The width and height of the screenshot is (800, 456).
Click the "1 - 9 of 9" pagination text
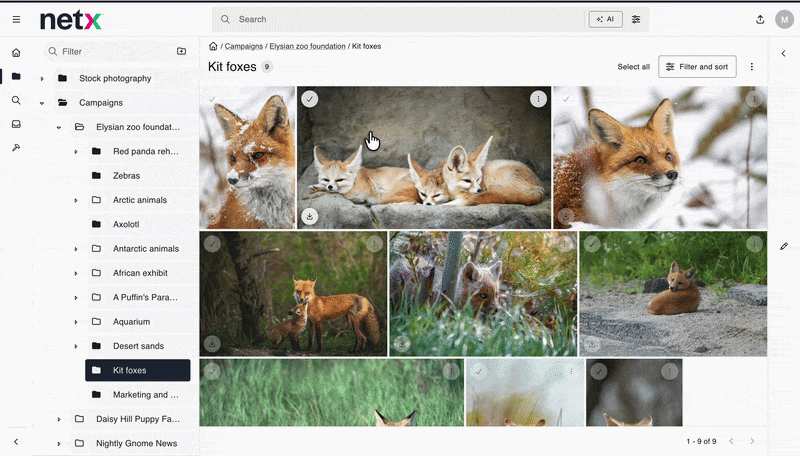click(x=702, y=441)
